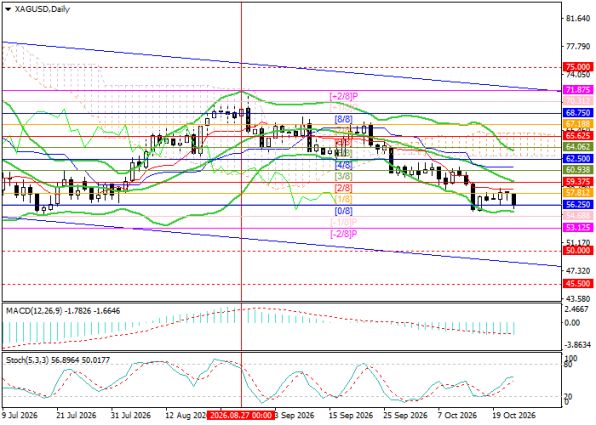Viewport: 596px width, 425px height.
Task: Click the XAGUSD,Daily chart title
Action: pos(42,9)
